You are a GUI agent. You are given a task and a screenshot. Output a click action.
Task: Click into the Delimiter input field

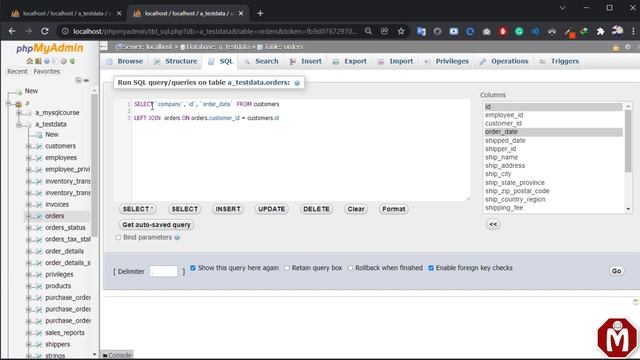(x=164, y=271)
